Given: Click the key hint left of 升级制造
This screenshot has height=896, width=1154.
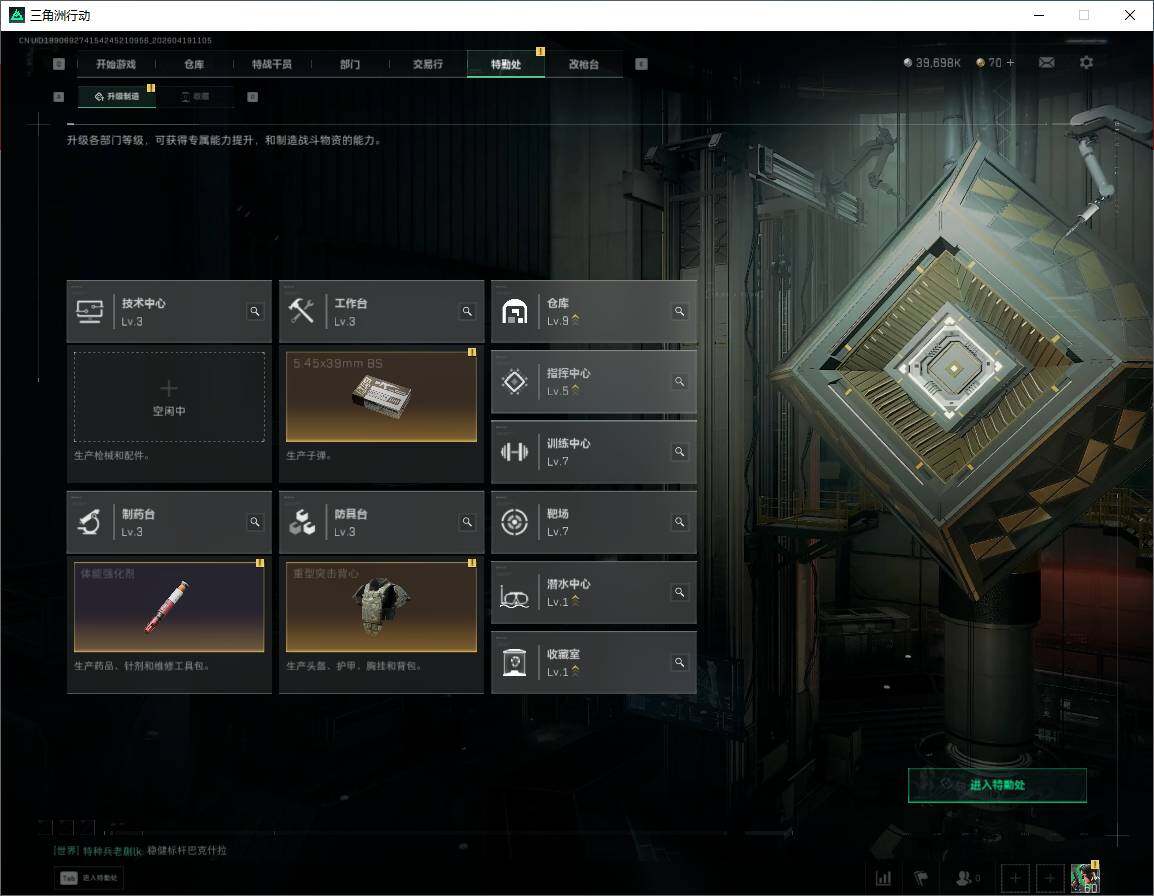Looking at the screenshot, I should (x=59, y=96).
